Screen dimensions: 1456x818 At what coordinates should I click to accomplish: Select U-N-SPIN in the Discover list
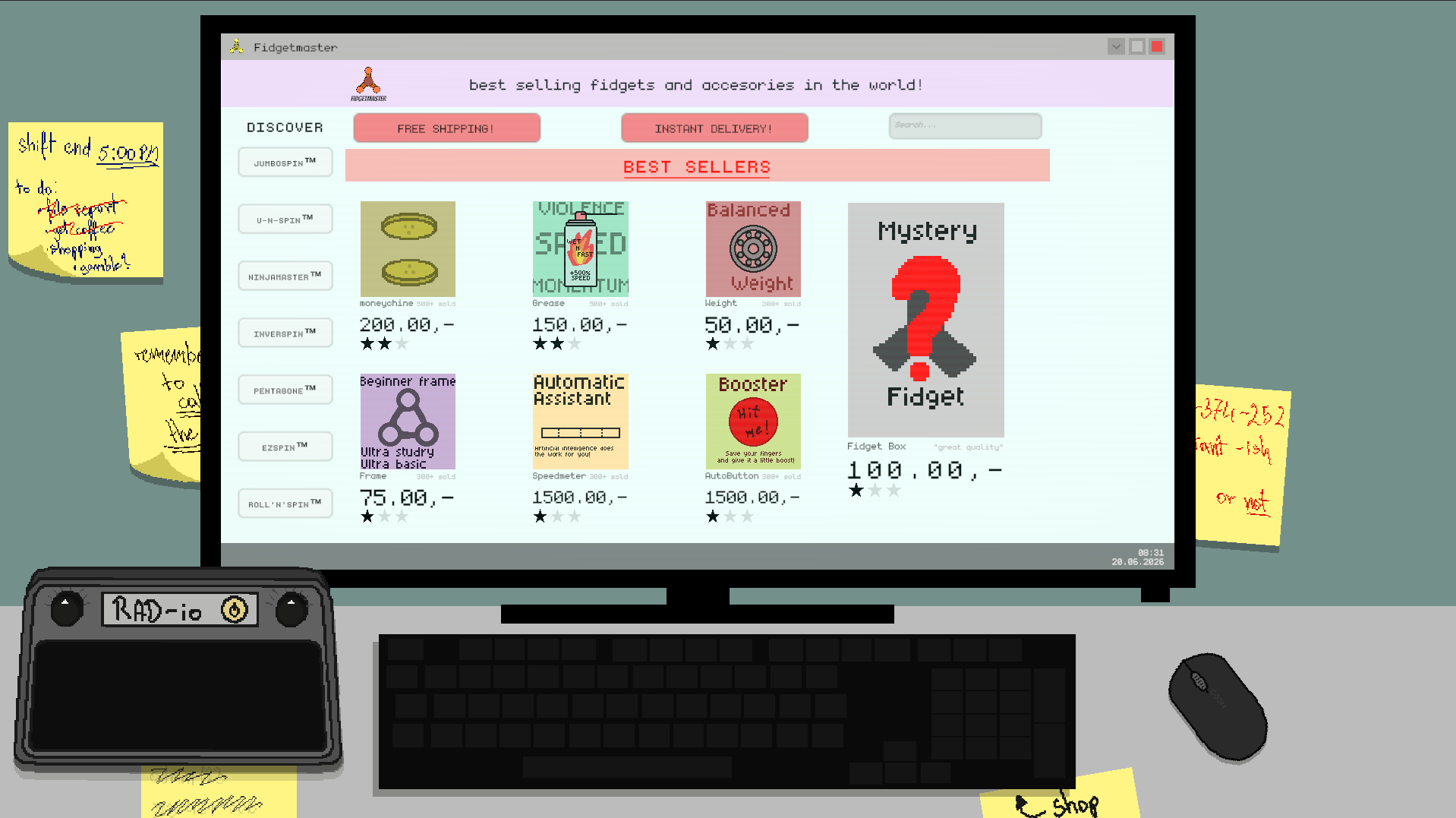click(285, 220)
